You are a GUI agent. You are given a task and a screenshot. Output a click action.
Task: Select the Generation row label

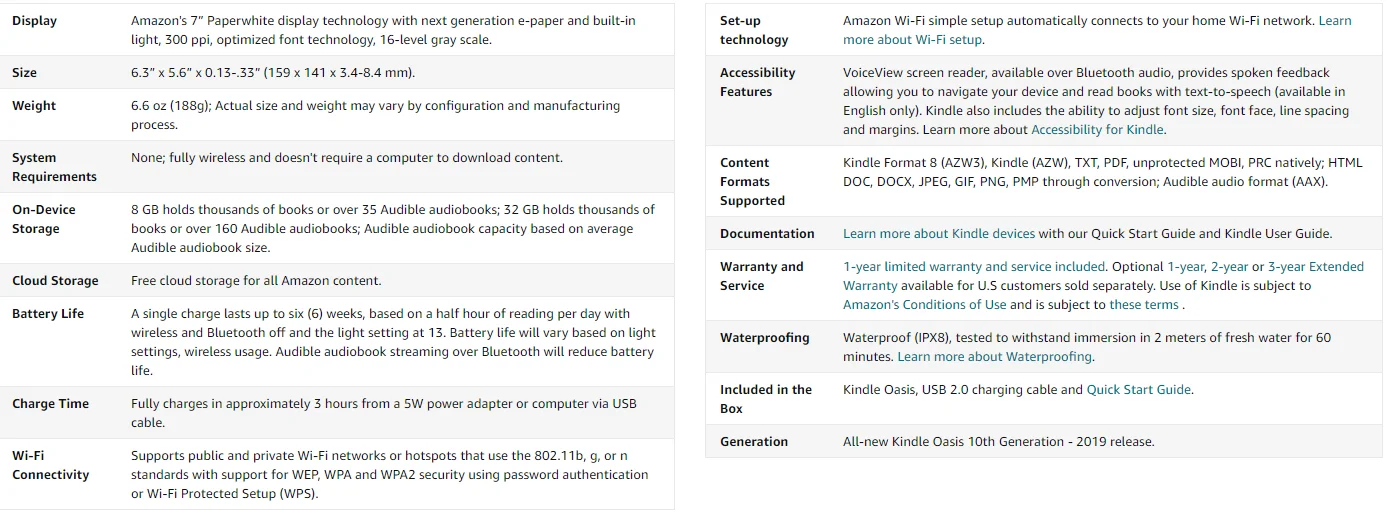click(754, 442)
